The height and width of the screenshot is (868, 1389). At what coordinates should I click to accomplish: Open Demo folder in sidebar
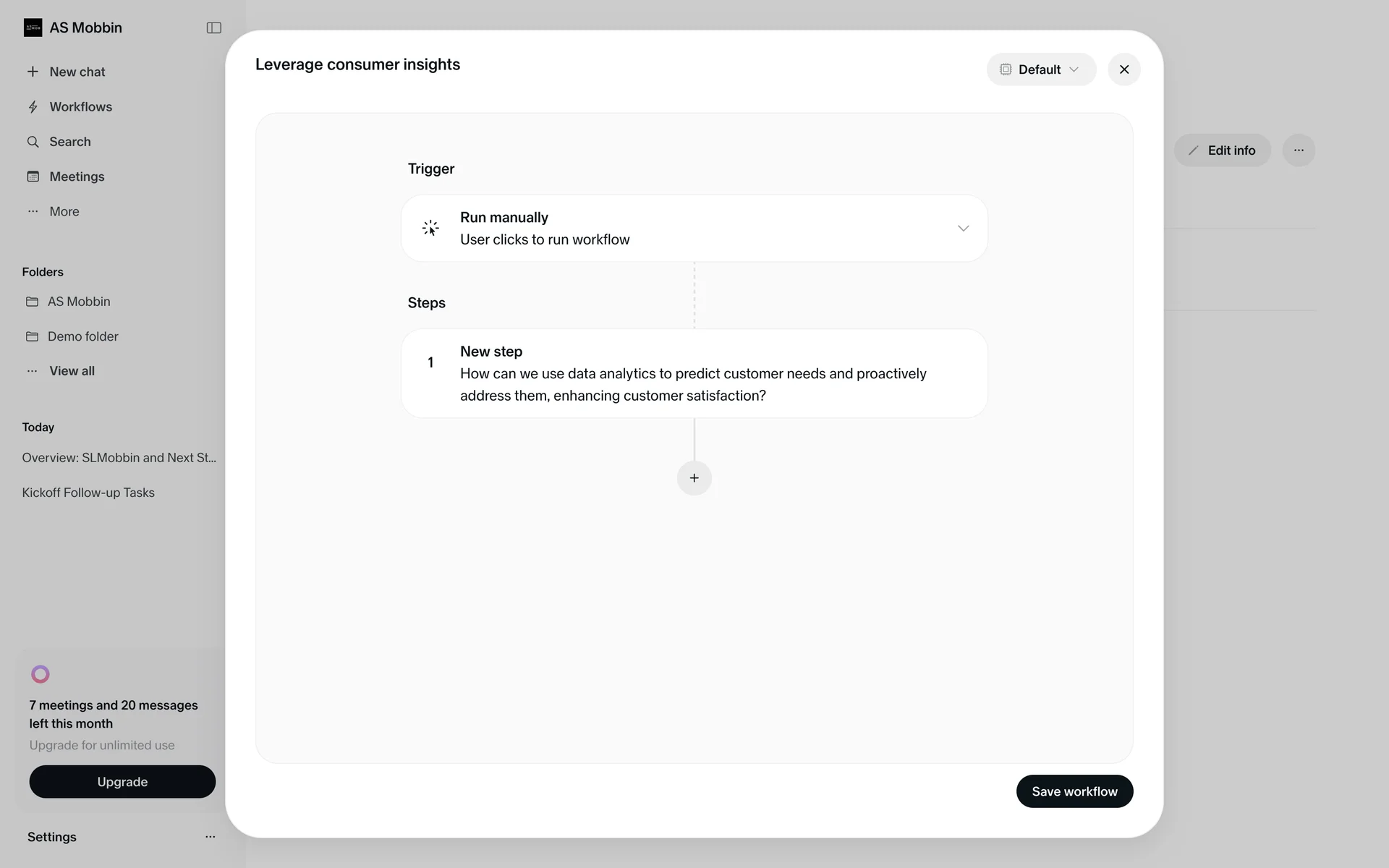[82, 336]
